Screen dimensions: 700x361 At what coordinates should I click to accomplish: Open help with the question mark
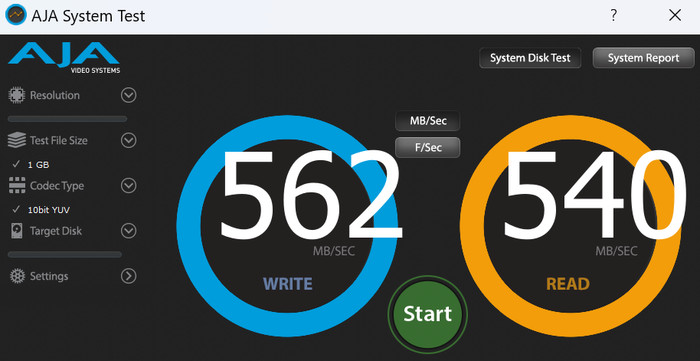click(614, 15)
